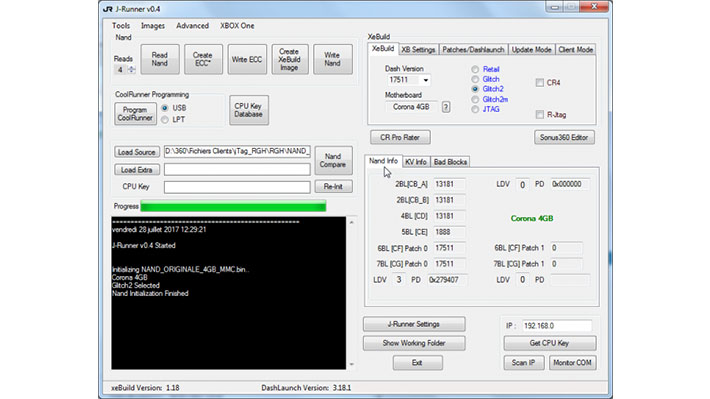Click Program CoolRunner button
Screen dimensions: 710x399
point(135,114)
